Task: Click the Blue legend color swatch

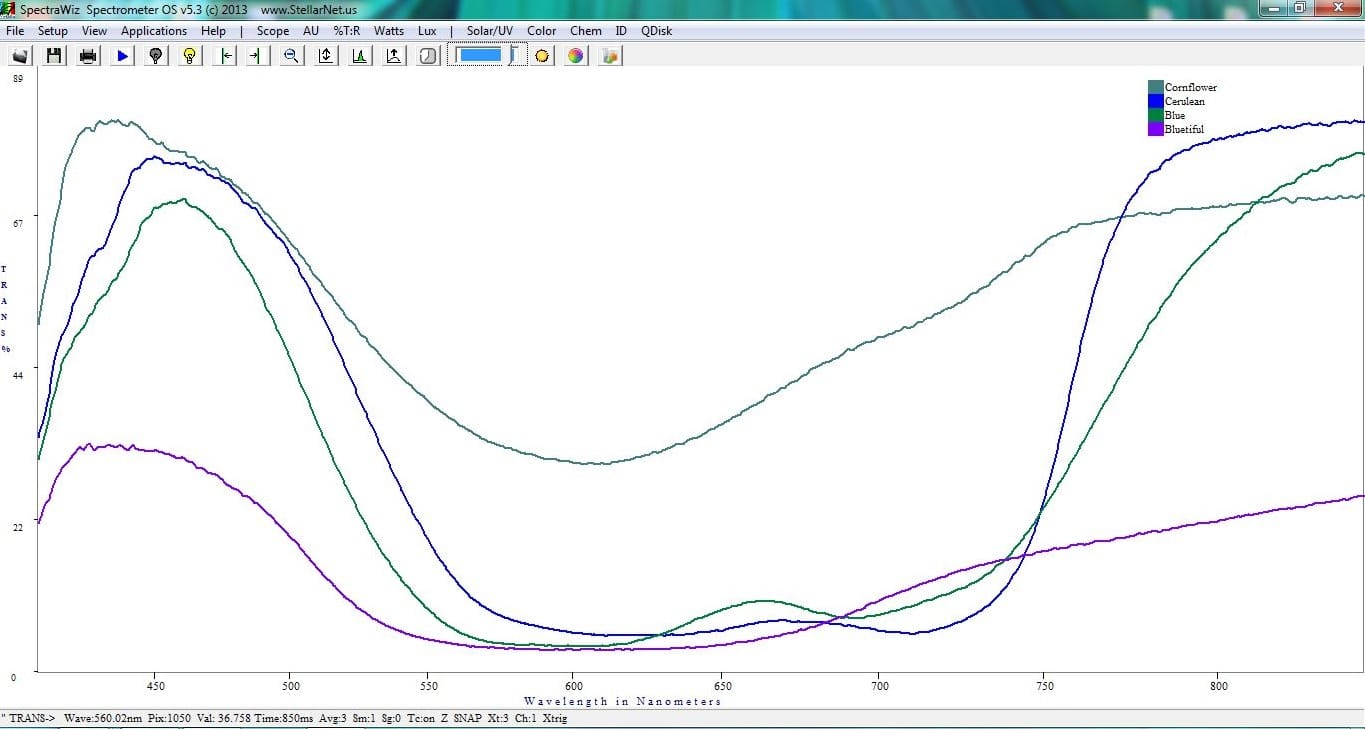Action: pyautogui.click(x=1156, y=115)
